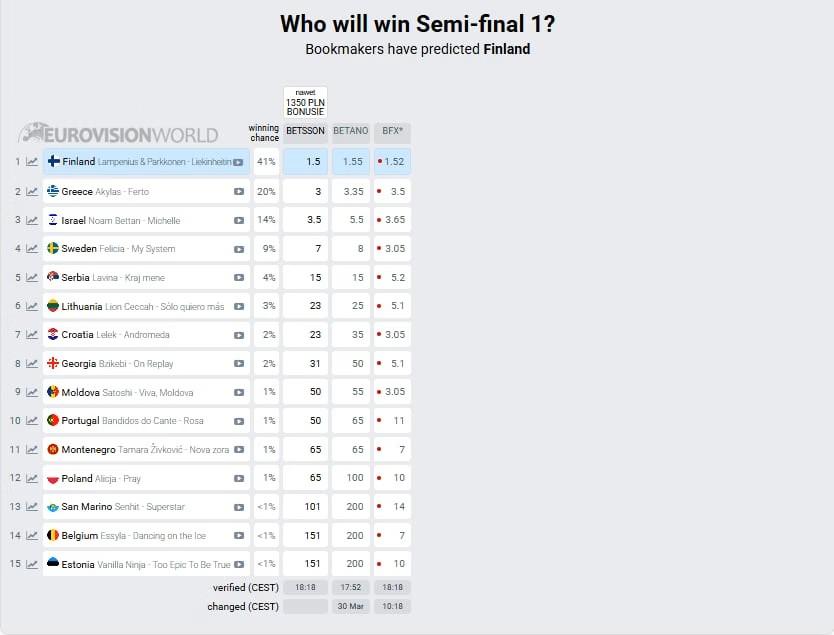Switch to the BETANO odds column
Viewport: 834px width, 635px height.
pyautogui.click(x=350, y=131)
